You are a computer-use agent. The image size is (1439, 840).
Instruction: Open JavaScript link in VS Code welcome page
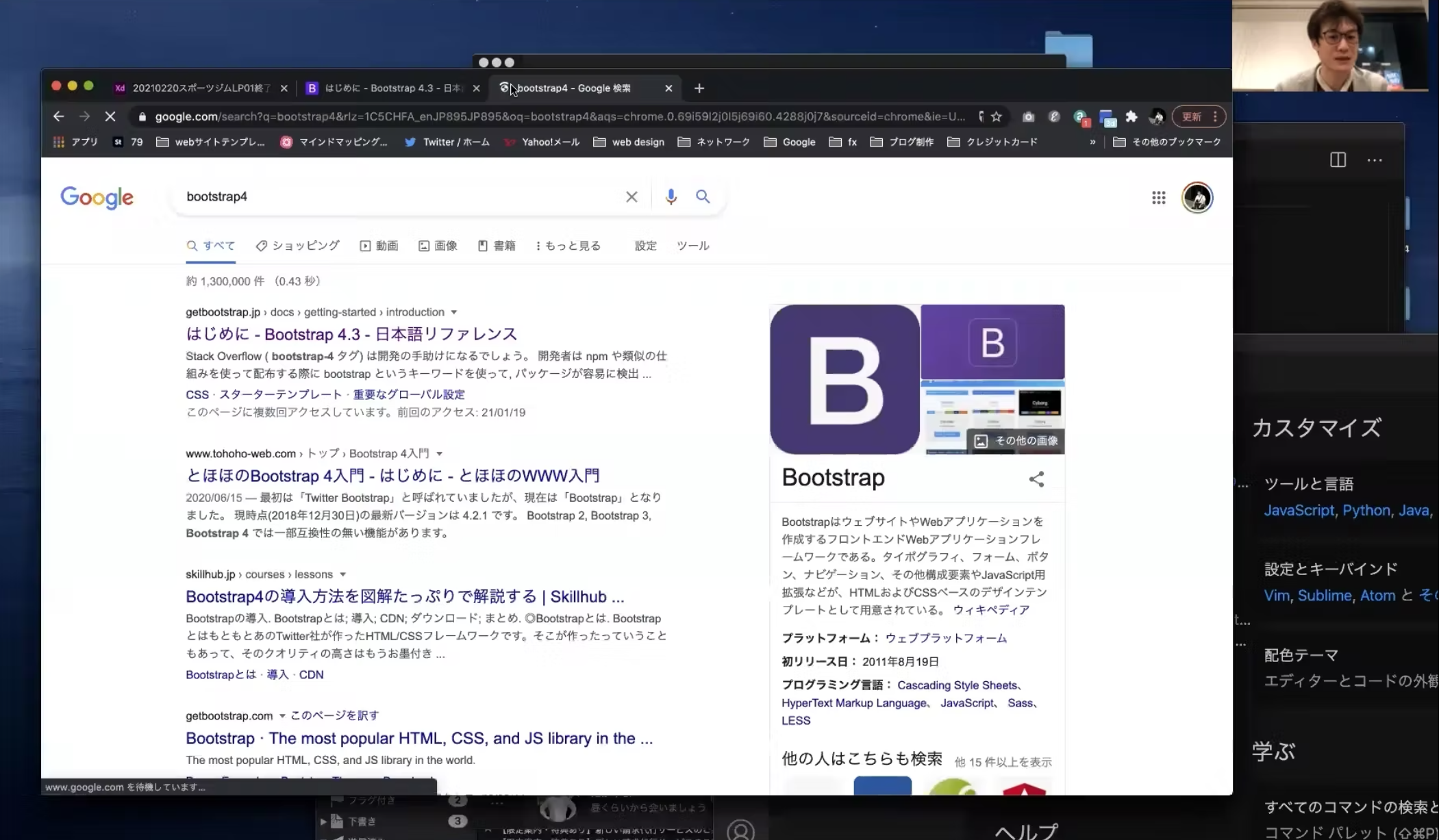1299,511
